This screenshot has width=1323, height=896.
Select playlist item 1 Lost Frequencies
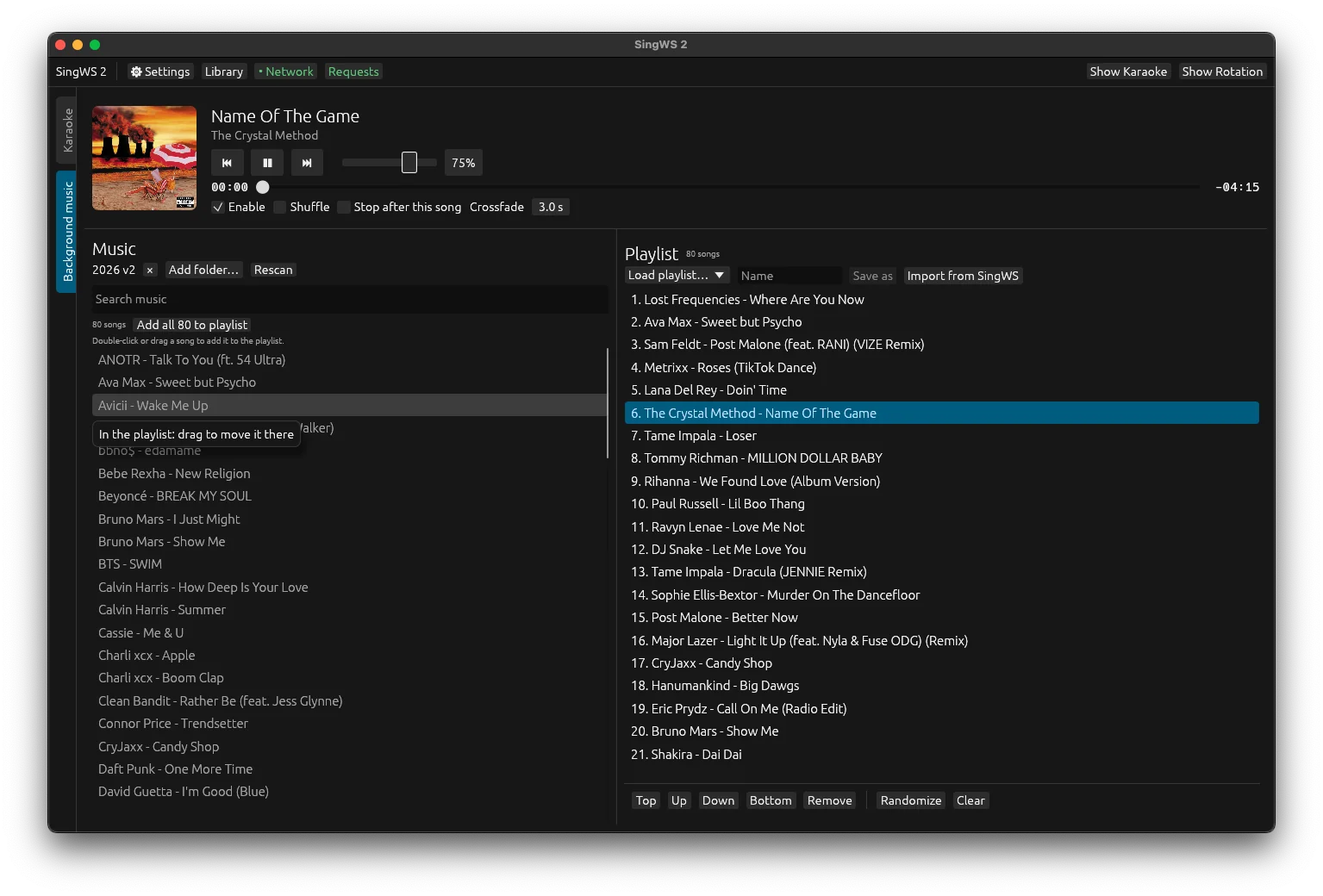point(942,300)
